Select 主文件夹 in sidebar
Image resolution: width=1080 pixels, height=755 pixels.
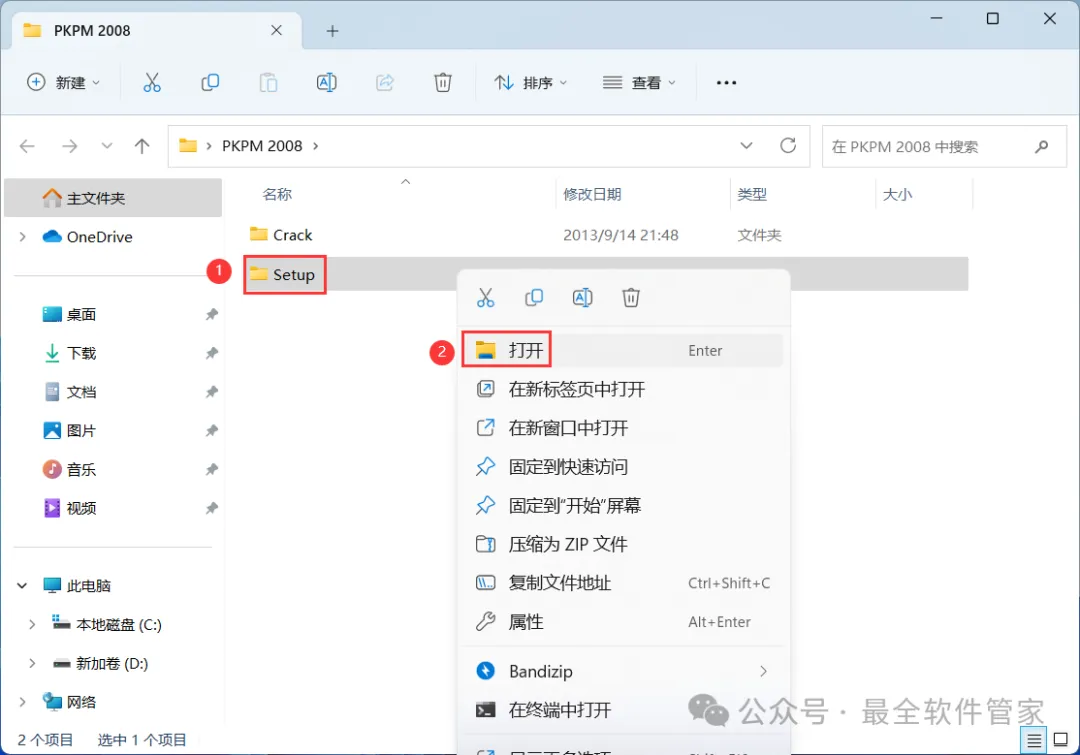[113, 198]
